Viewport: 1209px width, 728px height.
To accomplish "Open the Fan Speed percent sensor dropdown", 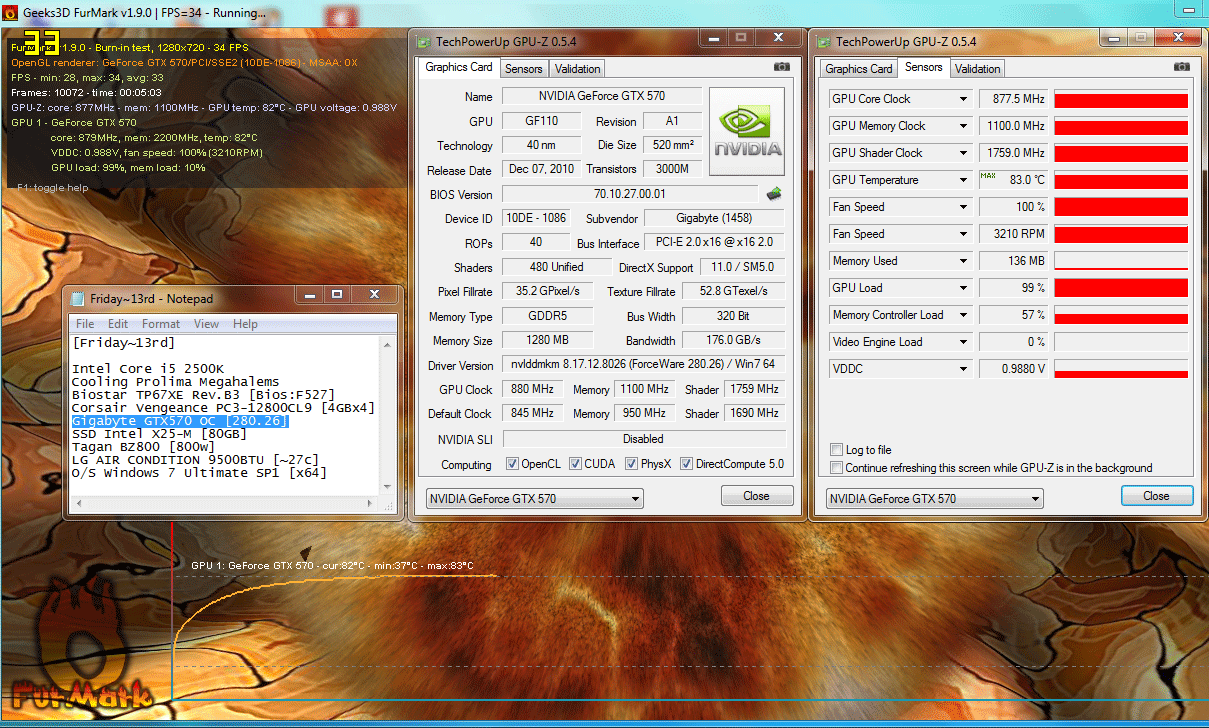I will [x=964, y=207].
